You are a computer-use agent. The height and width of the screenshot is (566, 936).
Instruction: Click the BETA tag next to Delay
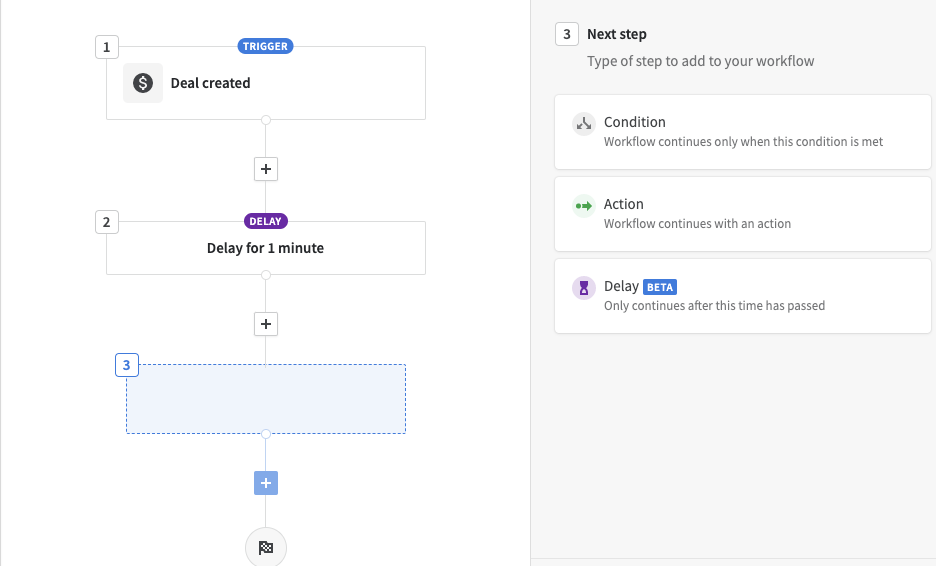660,287
